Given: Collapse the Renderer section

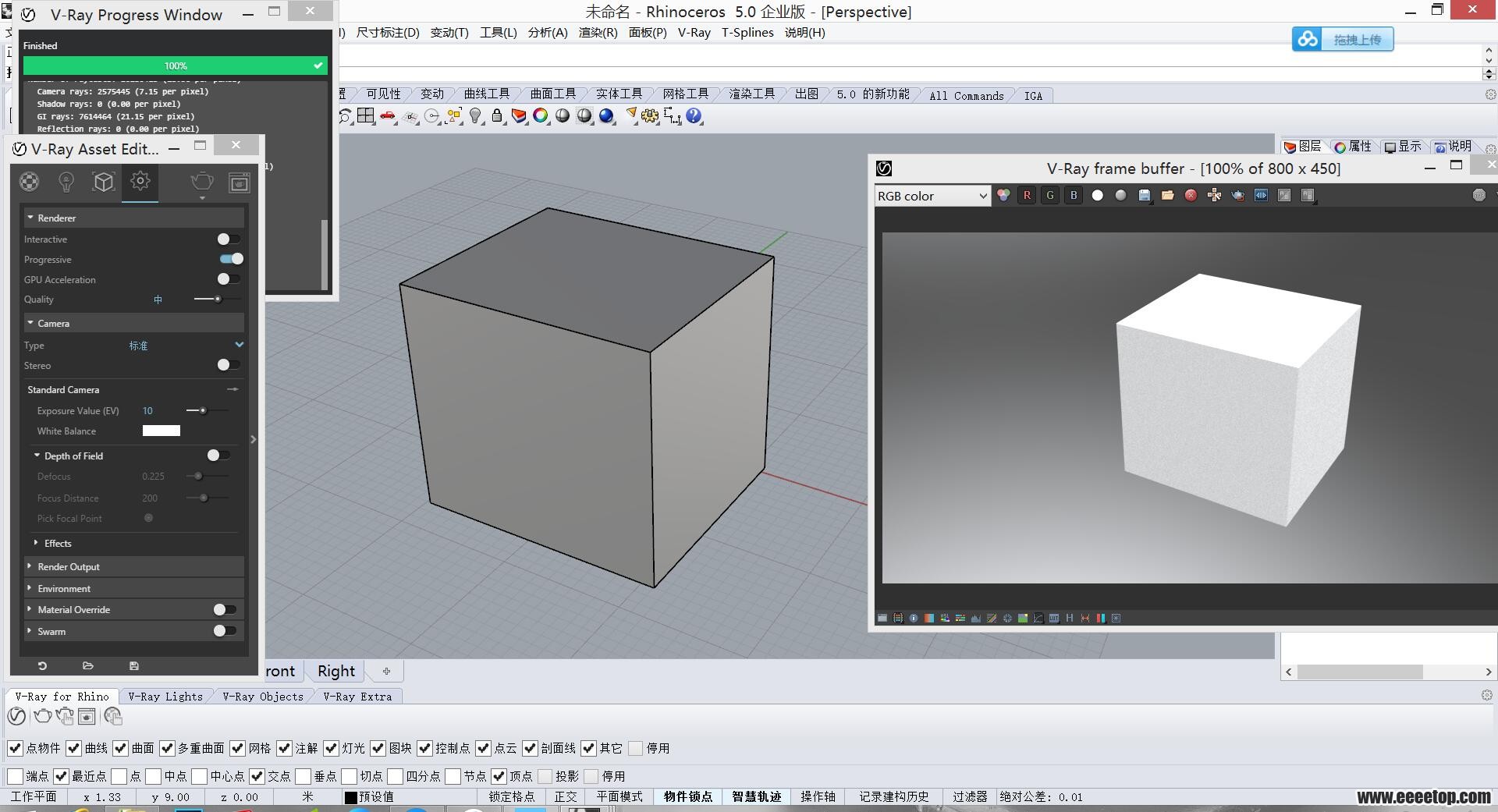Looking at the screenshot, I should click(x=30, y=218).
